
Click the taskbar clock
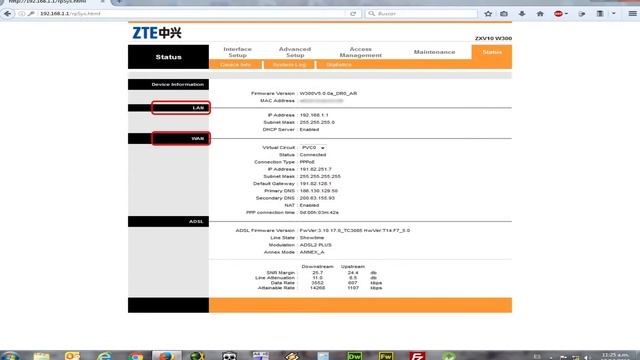tap(616, 356)
